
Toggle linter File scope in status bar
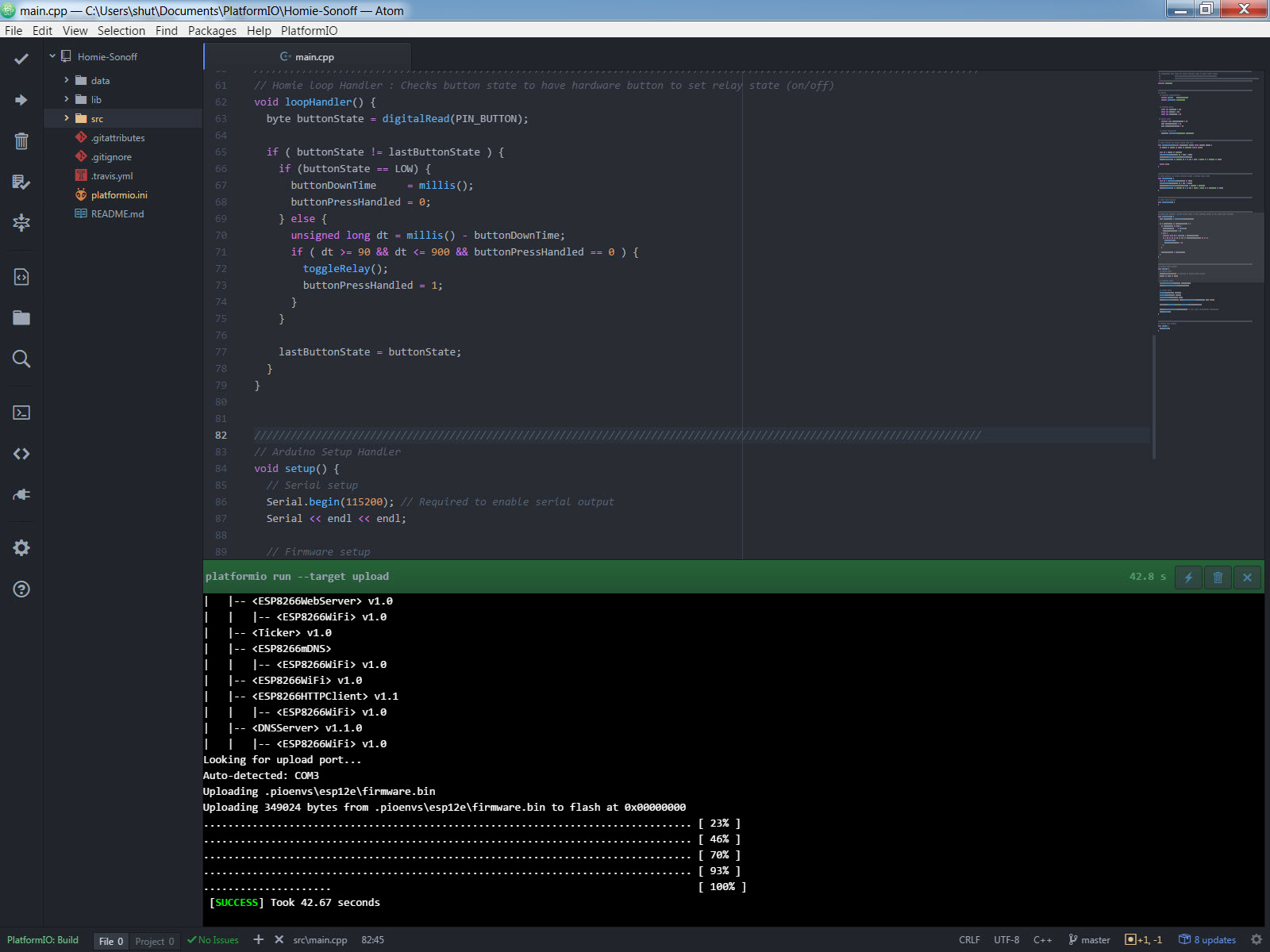[110, 941]
